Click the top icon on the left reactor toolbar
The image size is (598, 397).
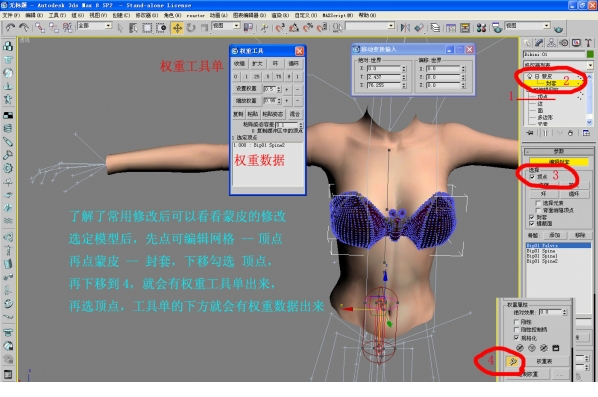point(8,46)
